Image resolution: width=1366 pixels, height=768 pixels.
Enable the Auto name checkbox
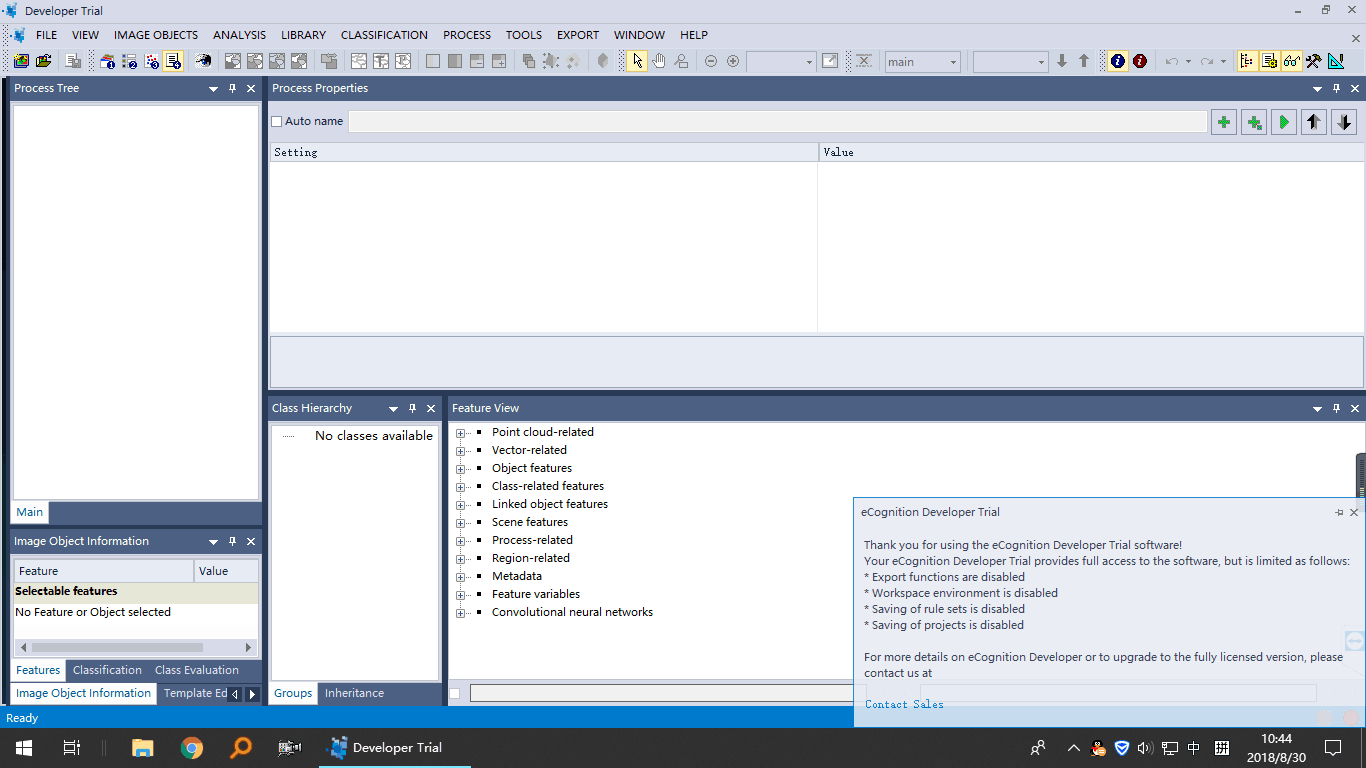(x=277, y=121)
